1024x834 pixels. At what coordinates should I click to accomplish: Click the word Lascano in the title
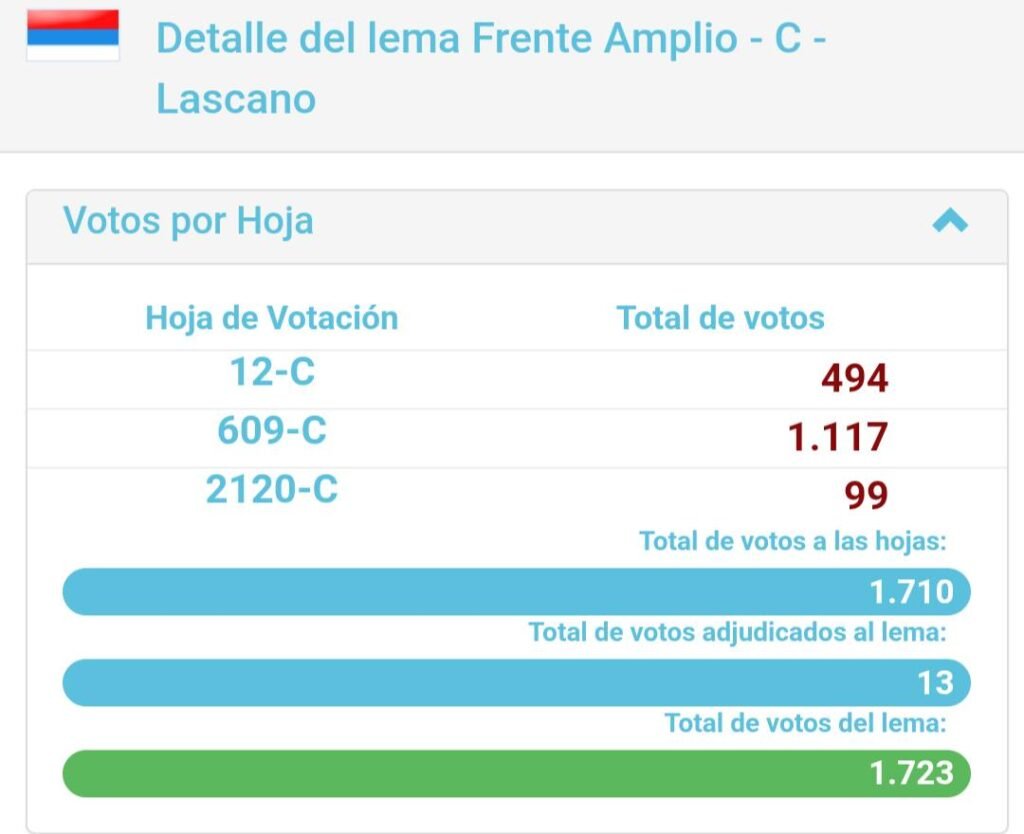click(x=236, y=99)
